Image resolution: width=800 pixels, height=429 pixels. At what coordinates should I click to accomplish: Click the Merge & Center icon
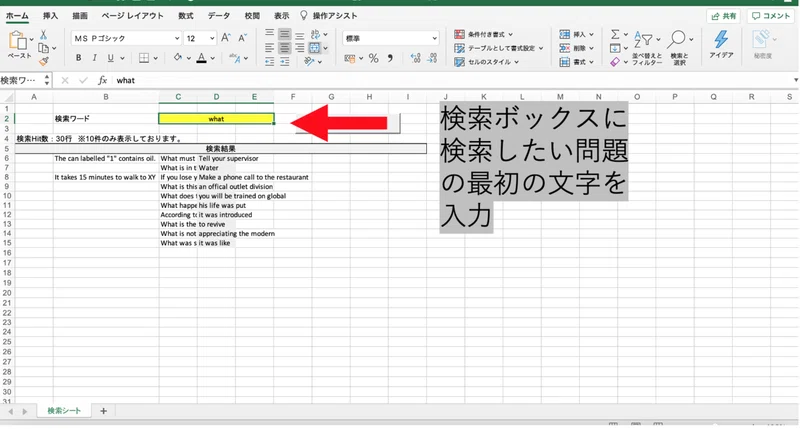(315, 48)
